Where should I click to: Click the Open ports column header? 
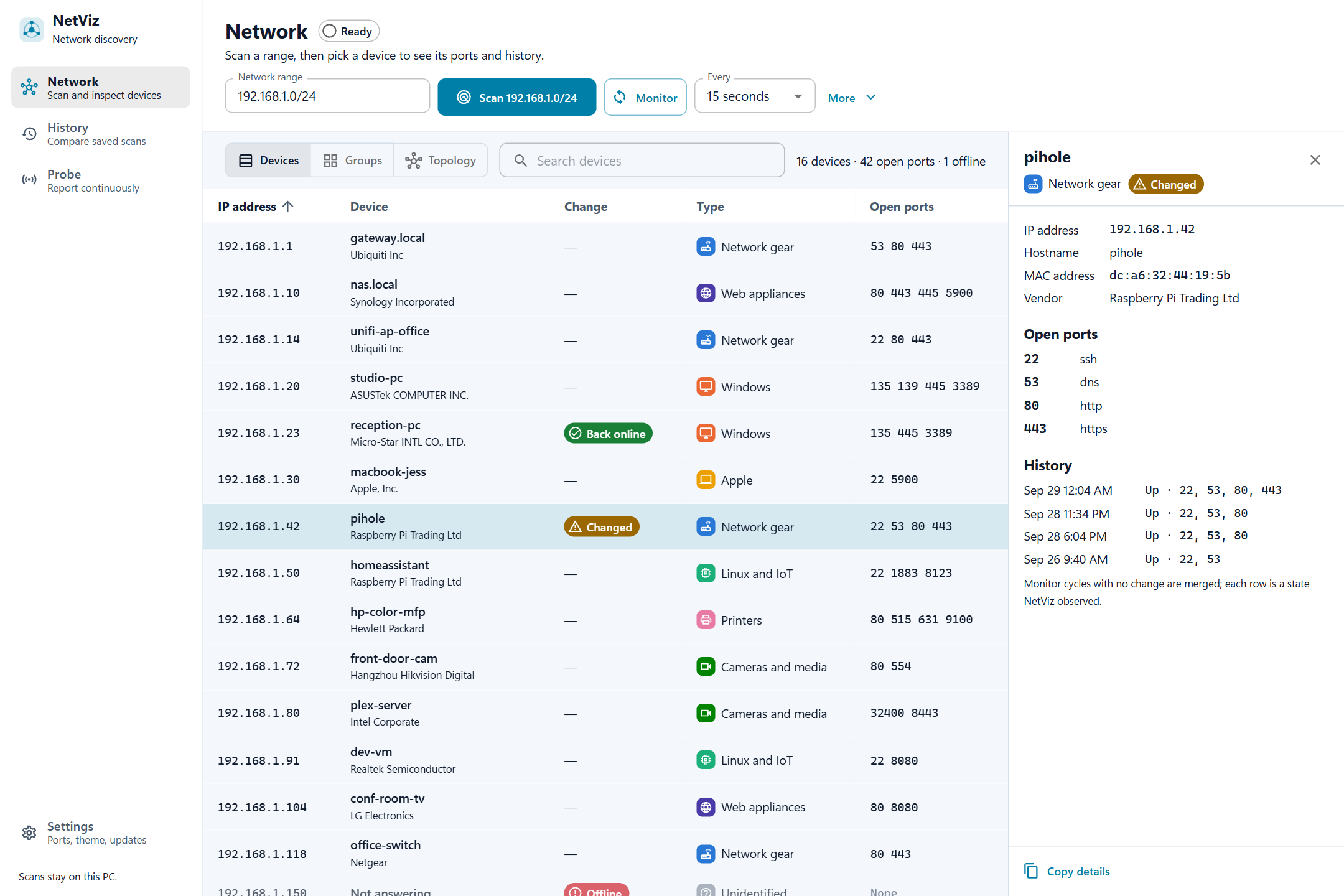(902, 207)
